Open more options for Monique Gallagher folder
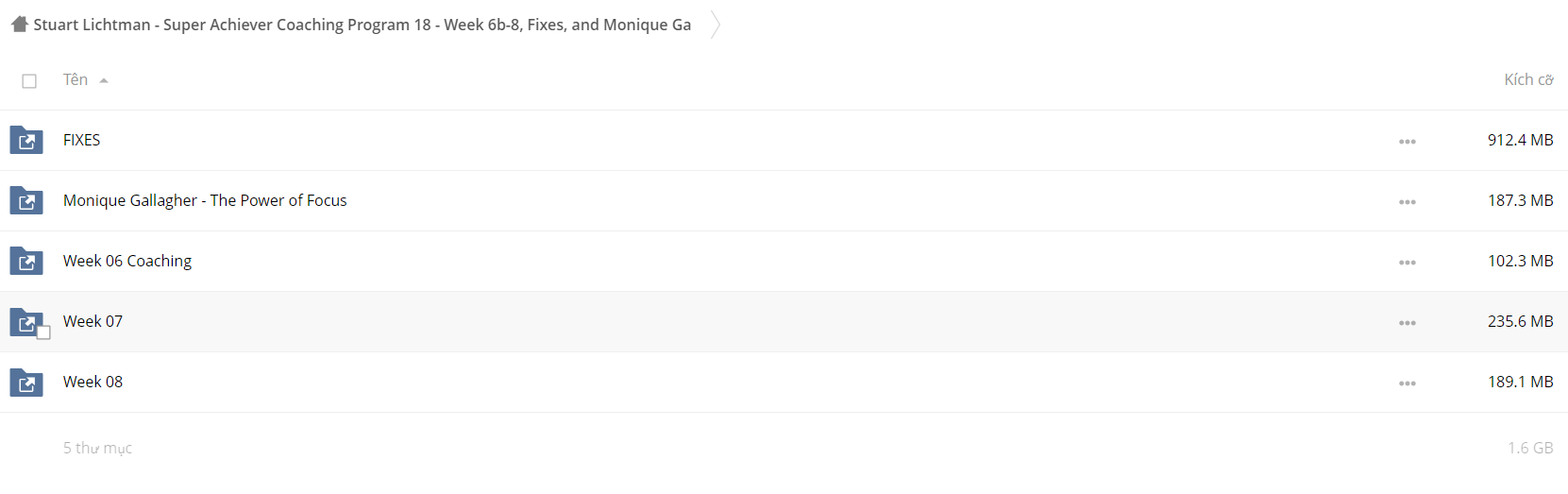The image size is (1568, 494). pos(1408,202)
